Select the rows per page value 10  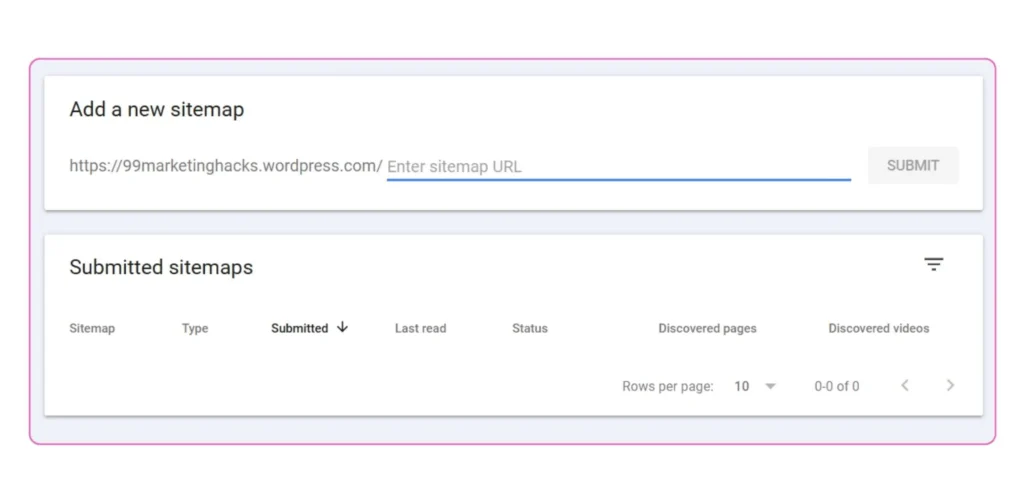[x=741, y=386]
